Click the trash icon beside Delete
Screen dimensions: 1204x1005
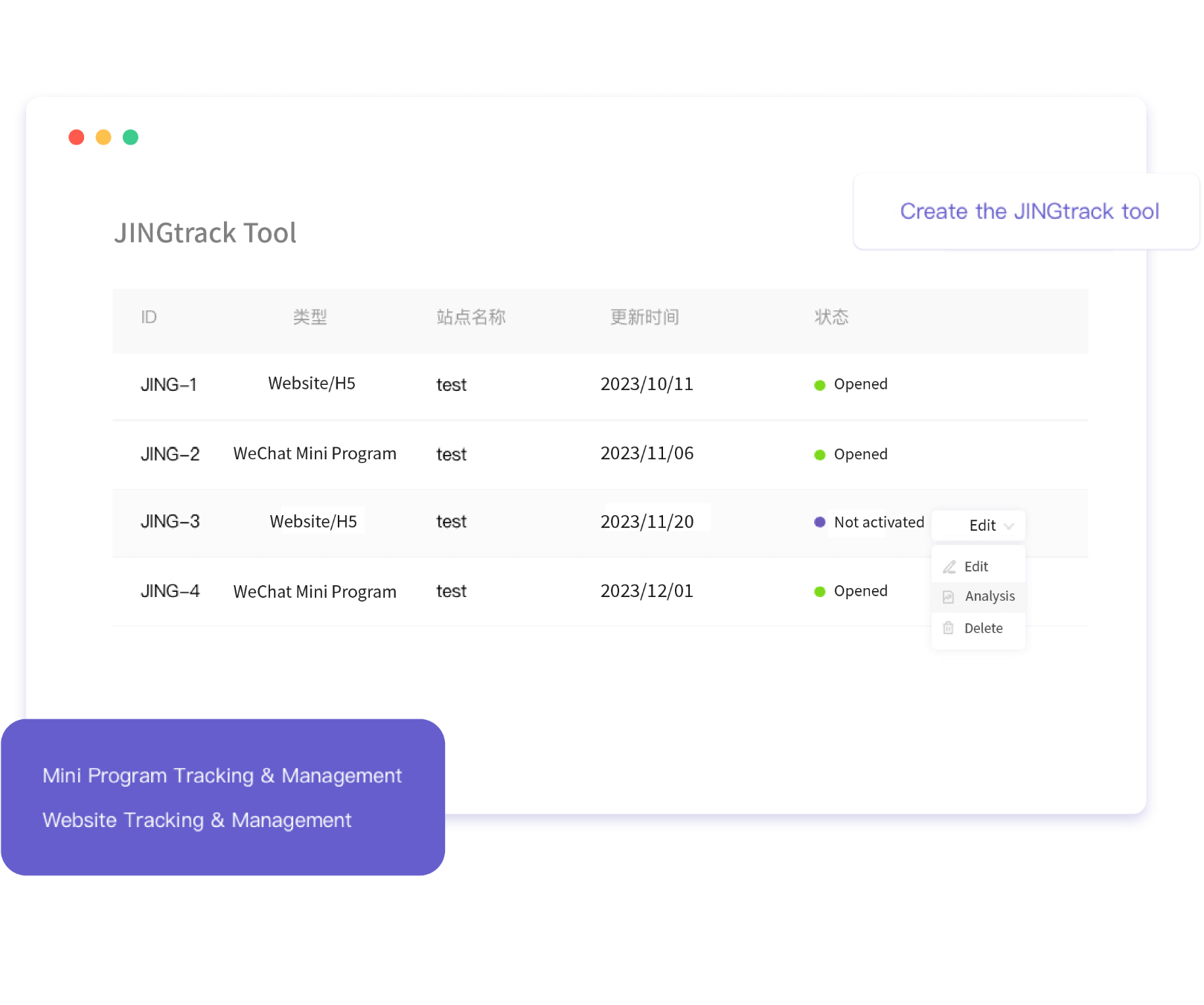click(948, 628)
